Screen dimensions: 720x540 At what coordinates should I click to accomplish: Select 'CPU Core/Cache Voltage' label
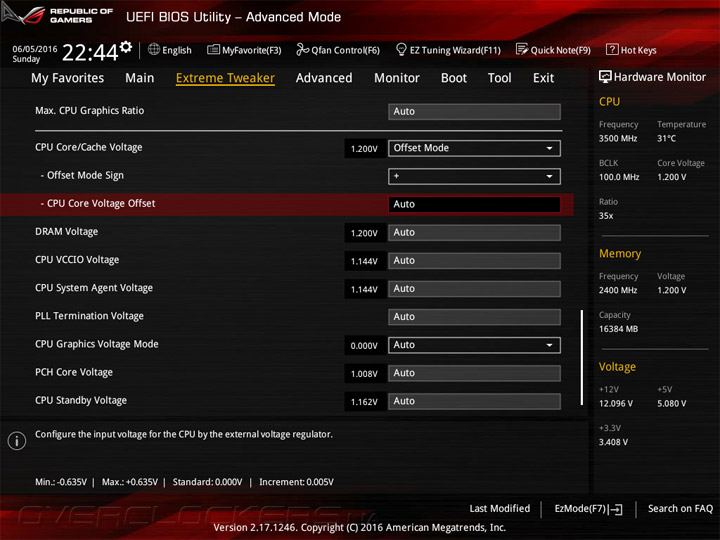[x=89, y=147]
